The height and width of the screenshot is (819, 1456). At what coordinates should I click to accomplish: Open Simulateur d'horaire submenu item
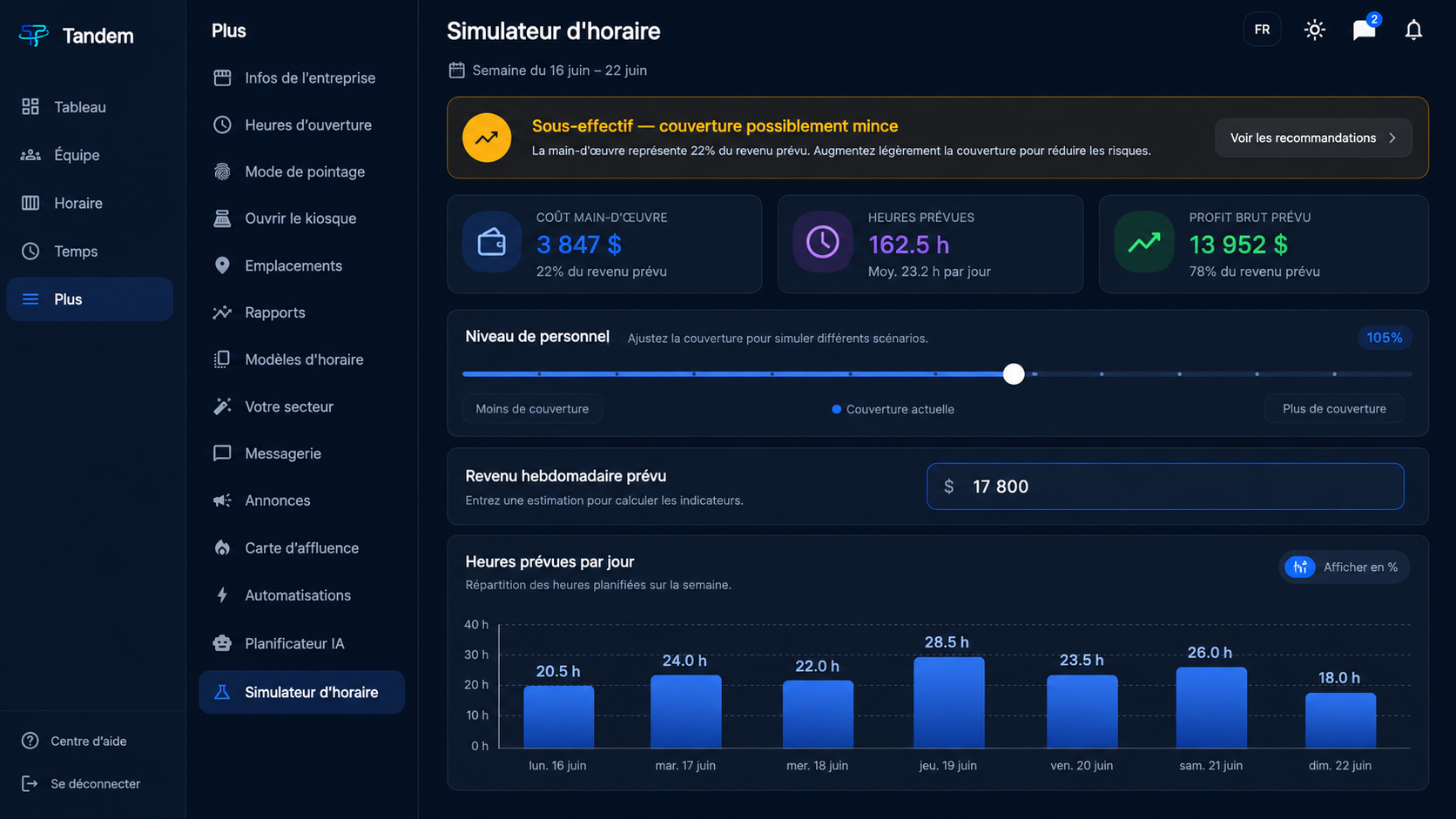click(x=302, y=692)
